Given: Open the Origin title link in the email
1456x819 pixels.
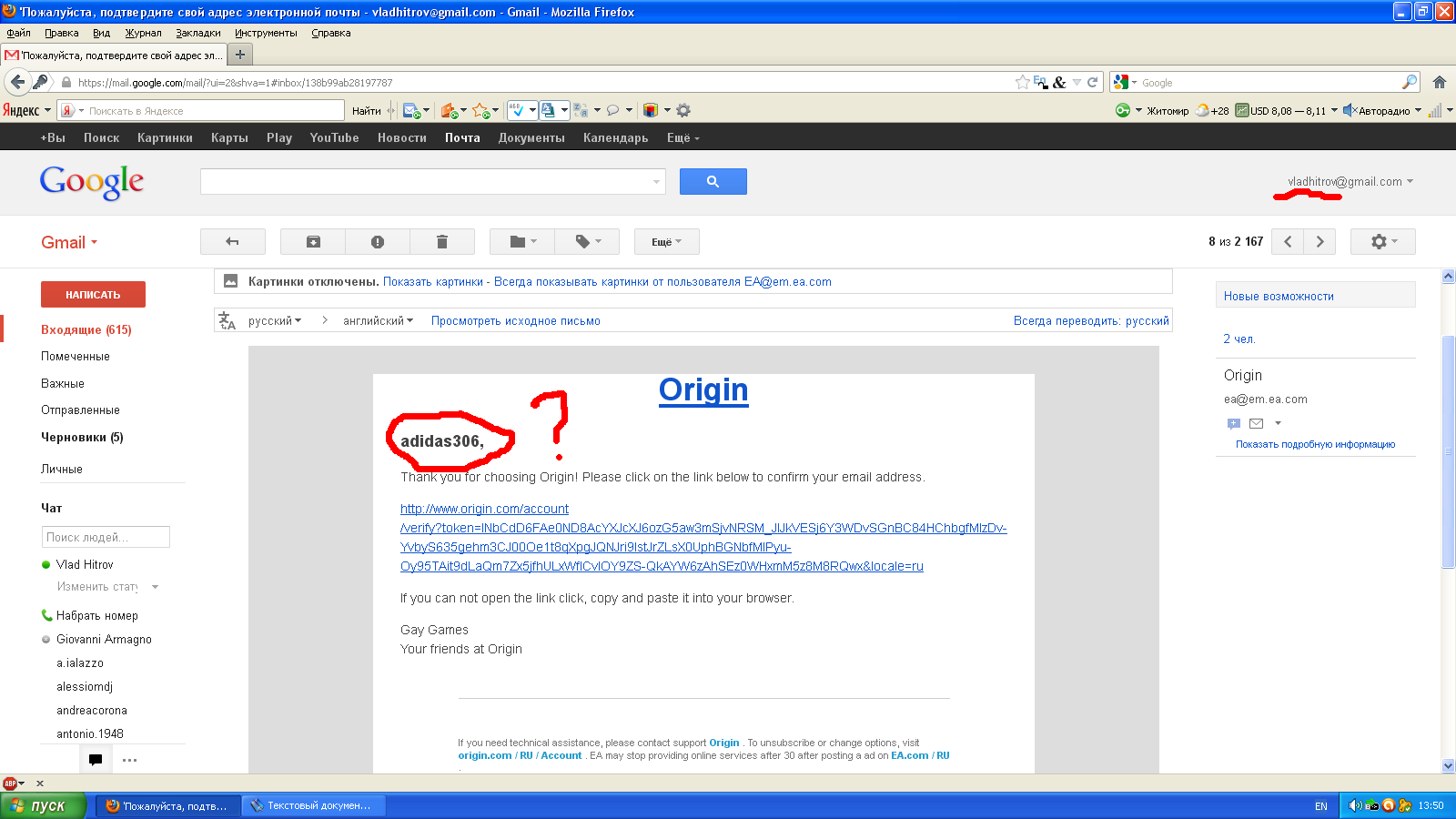Looking at the screenshot, I should coord(703,389).
